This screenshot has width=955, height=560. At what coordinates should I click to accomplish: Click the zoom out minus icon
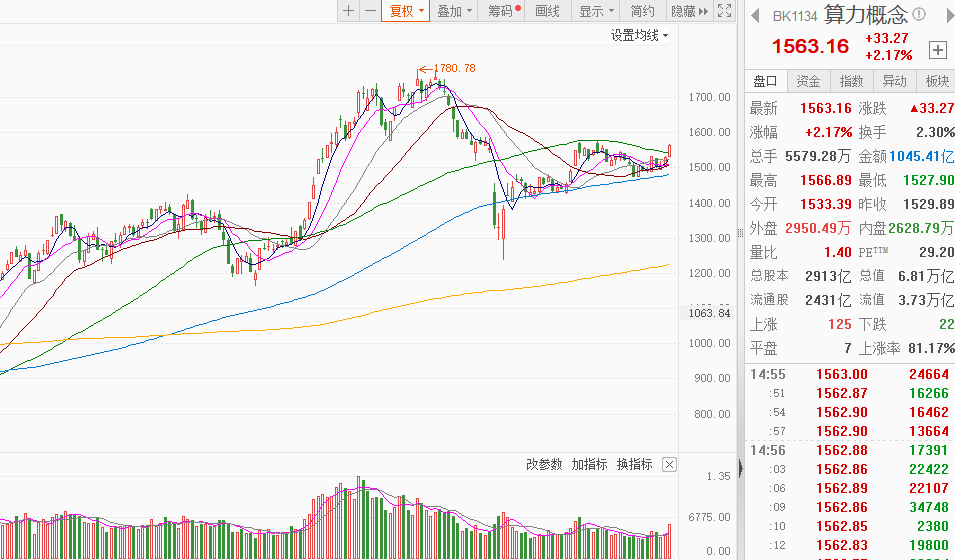(x=370, y=11)
